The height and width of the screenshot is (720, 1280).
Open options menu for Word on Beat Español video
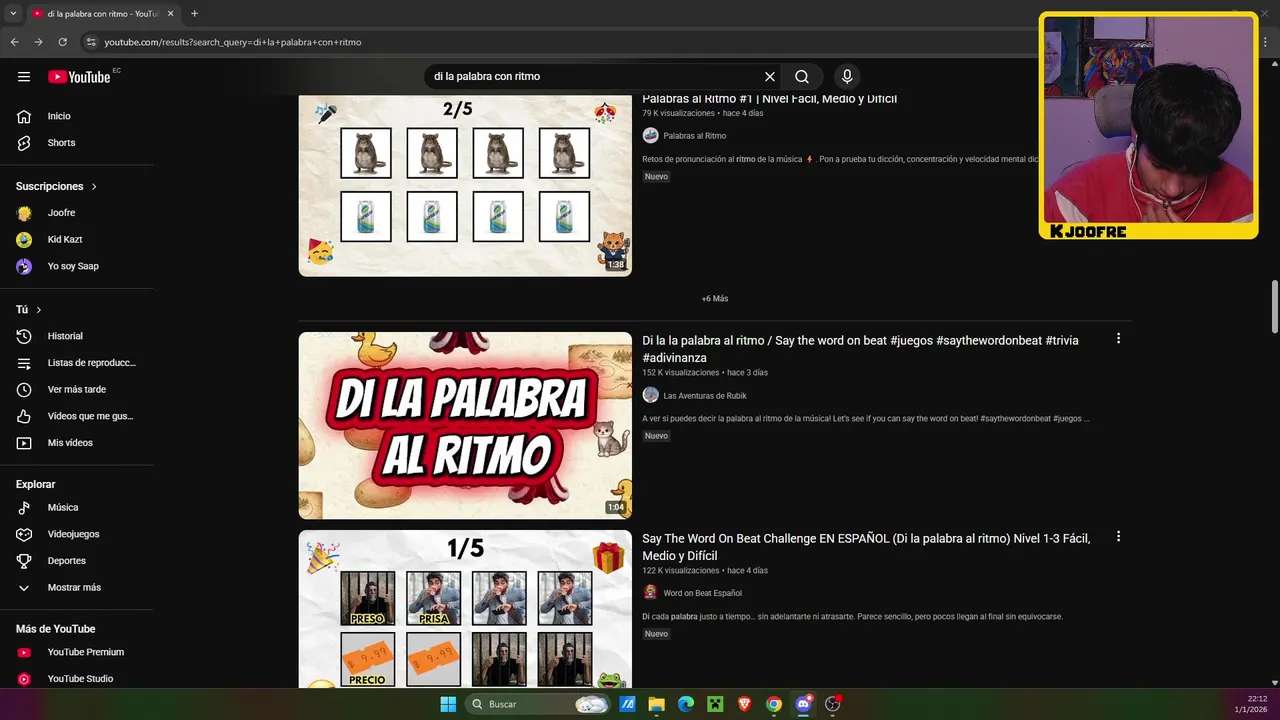point(1118,537)
